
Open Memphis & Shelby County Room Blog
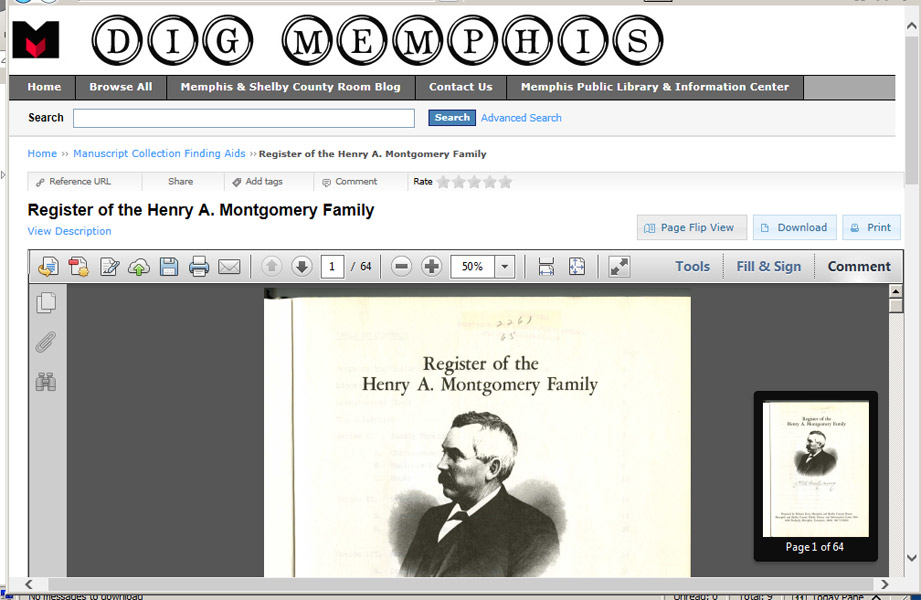point(290,87)
